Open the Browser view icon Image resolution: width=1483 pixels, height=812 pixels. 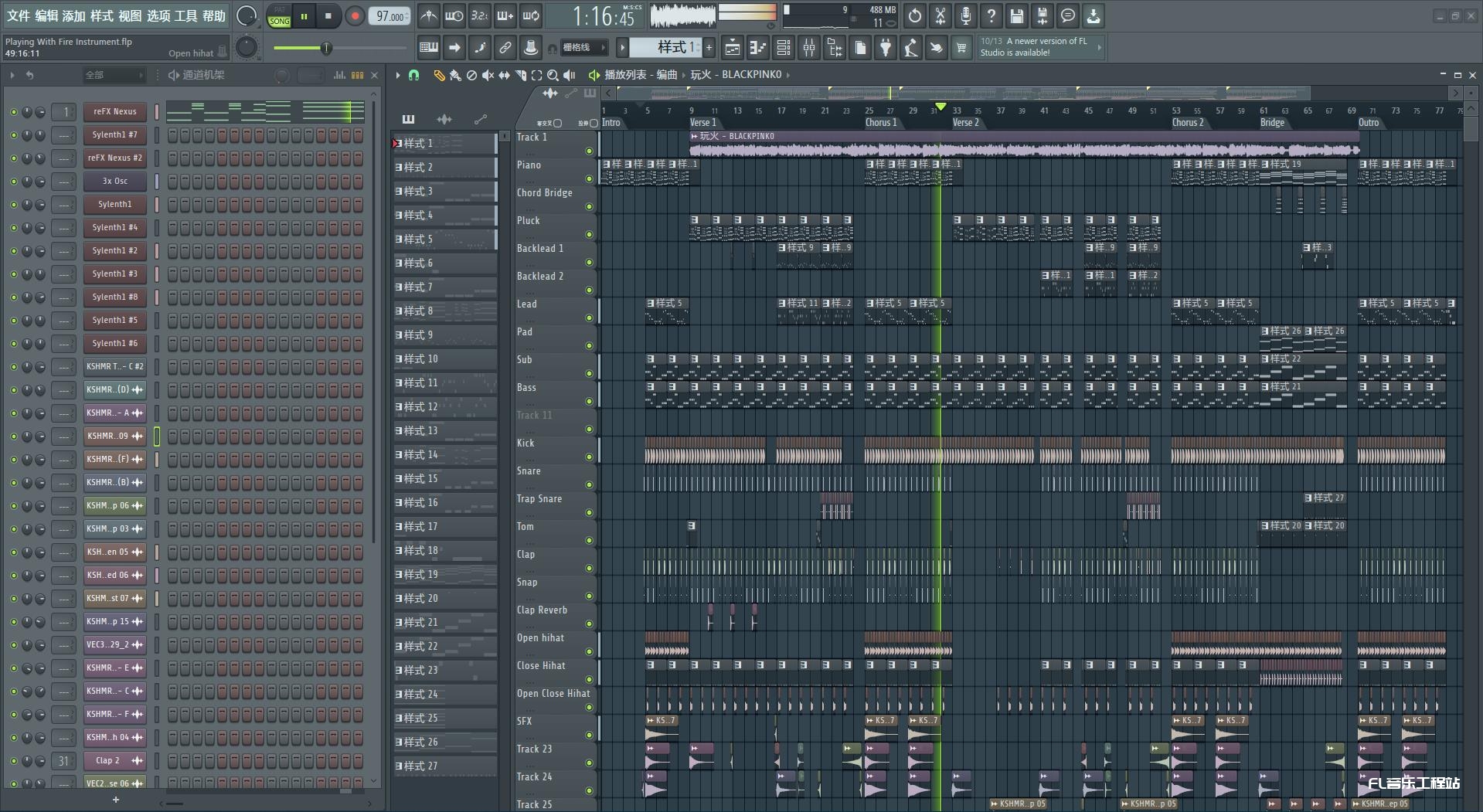click(835, 48)
